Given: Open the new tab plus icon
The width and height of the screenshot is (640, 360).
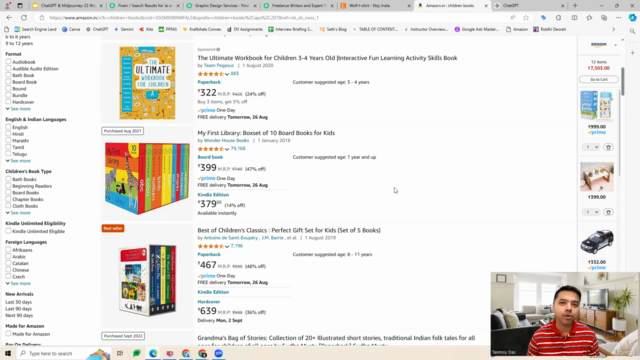Looking at the screenshot, I should click(x=575, y=6).
